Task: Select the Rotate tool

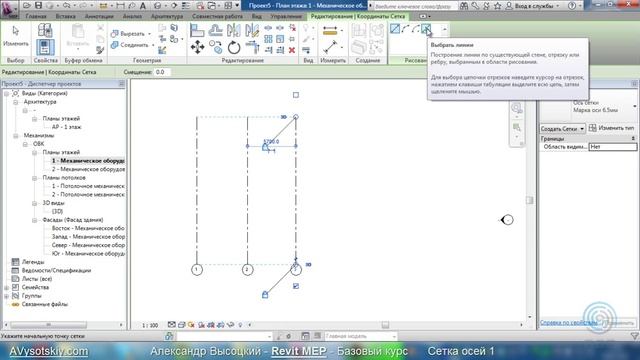Action: (234, 47)
